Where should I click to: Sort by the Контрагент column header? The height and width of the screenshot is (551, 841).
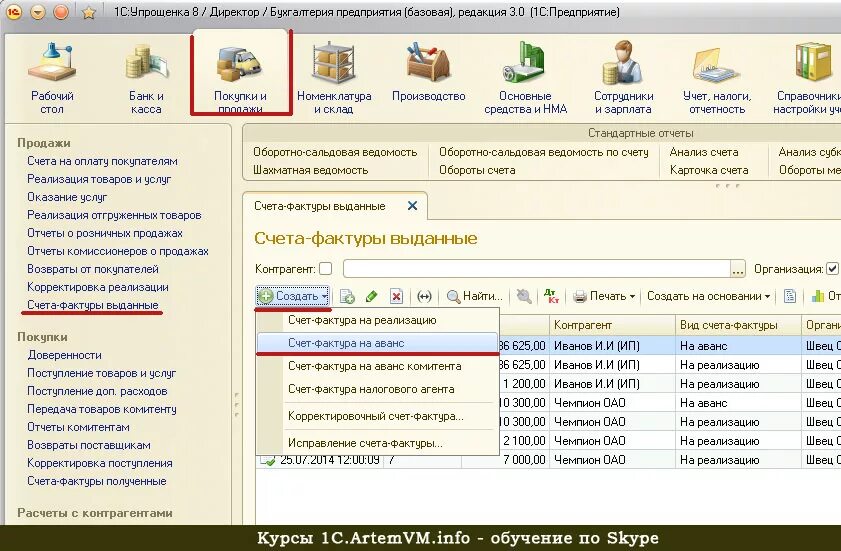pos(612,325)
